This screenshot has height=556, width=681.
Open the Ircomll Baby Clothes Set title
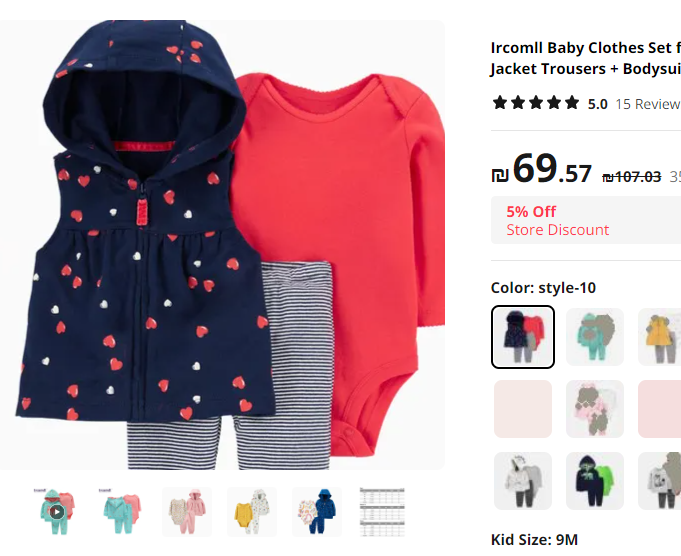(586, 58)
